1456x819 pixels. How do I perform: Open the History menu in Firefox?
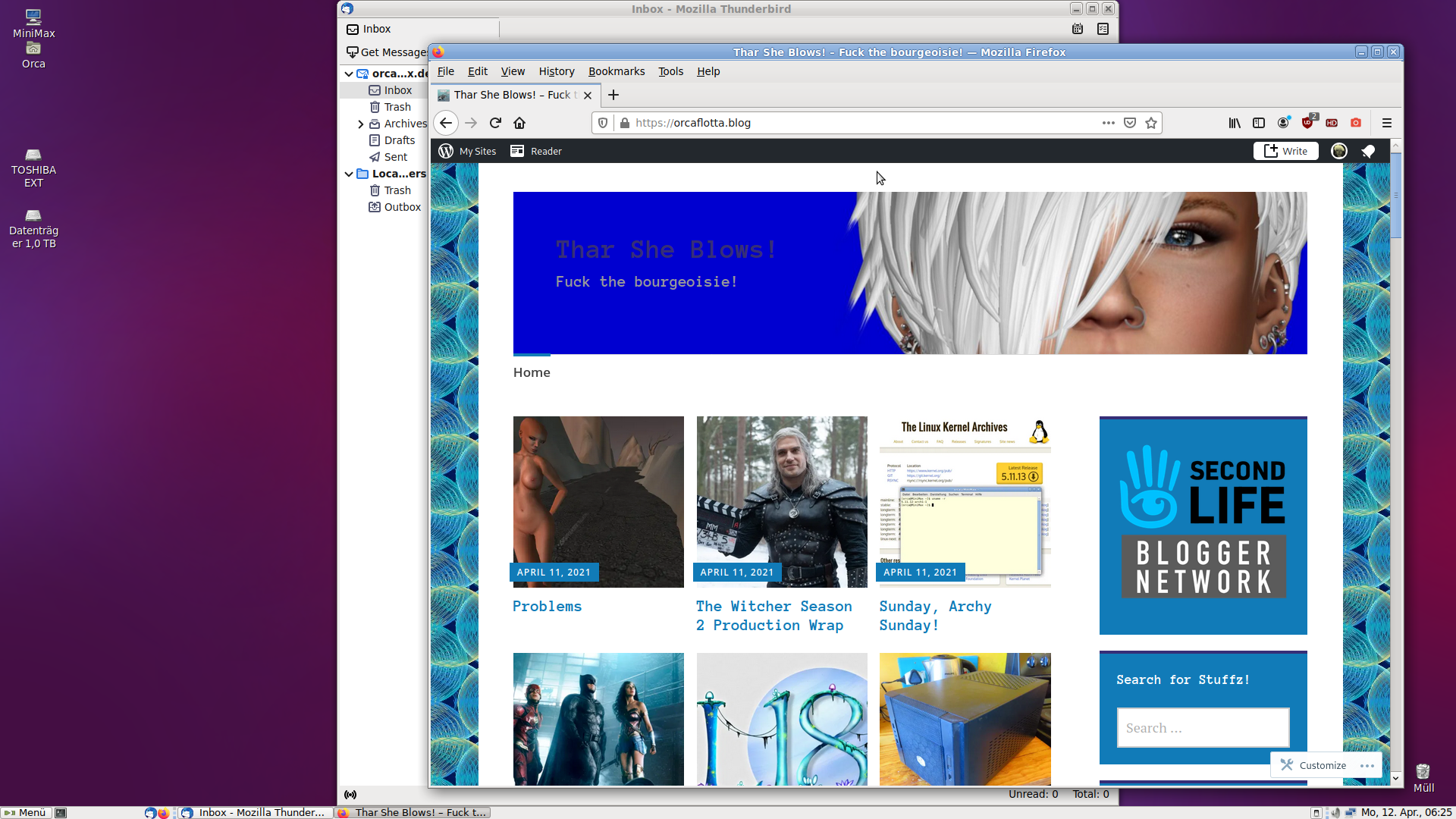tap(557, 71)
